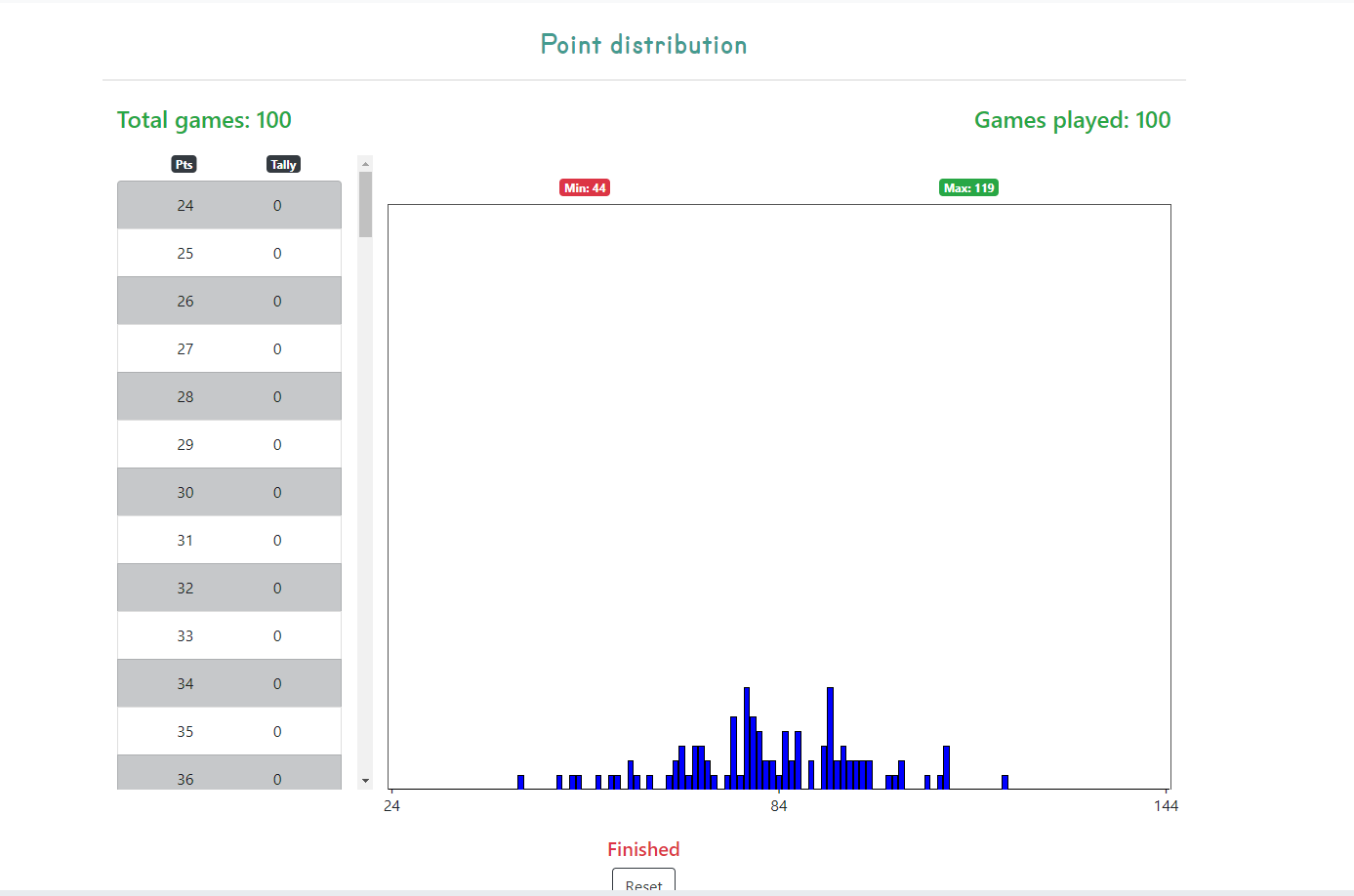Click the green Max: 119 badge
Image resolution: width=1354 pixels, height=896 pixels.
click(x=968, y=187)
